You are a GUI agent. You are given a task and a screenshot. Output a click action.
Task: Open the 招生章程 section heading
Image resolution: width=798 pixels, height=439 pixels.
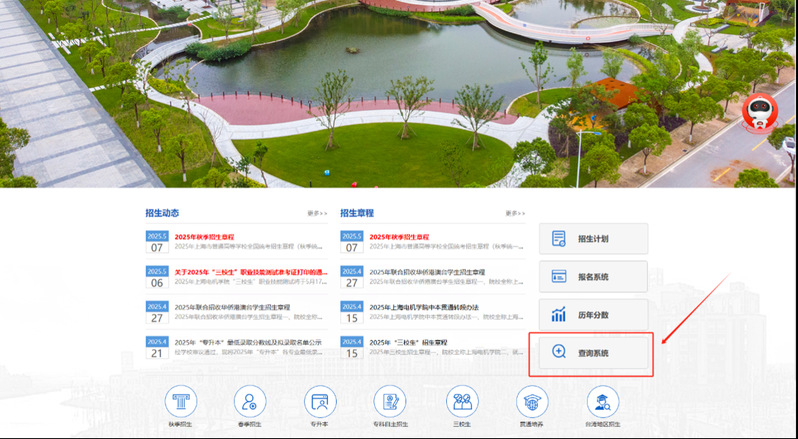357,213
